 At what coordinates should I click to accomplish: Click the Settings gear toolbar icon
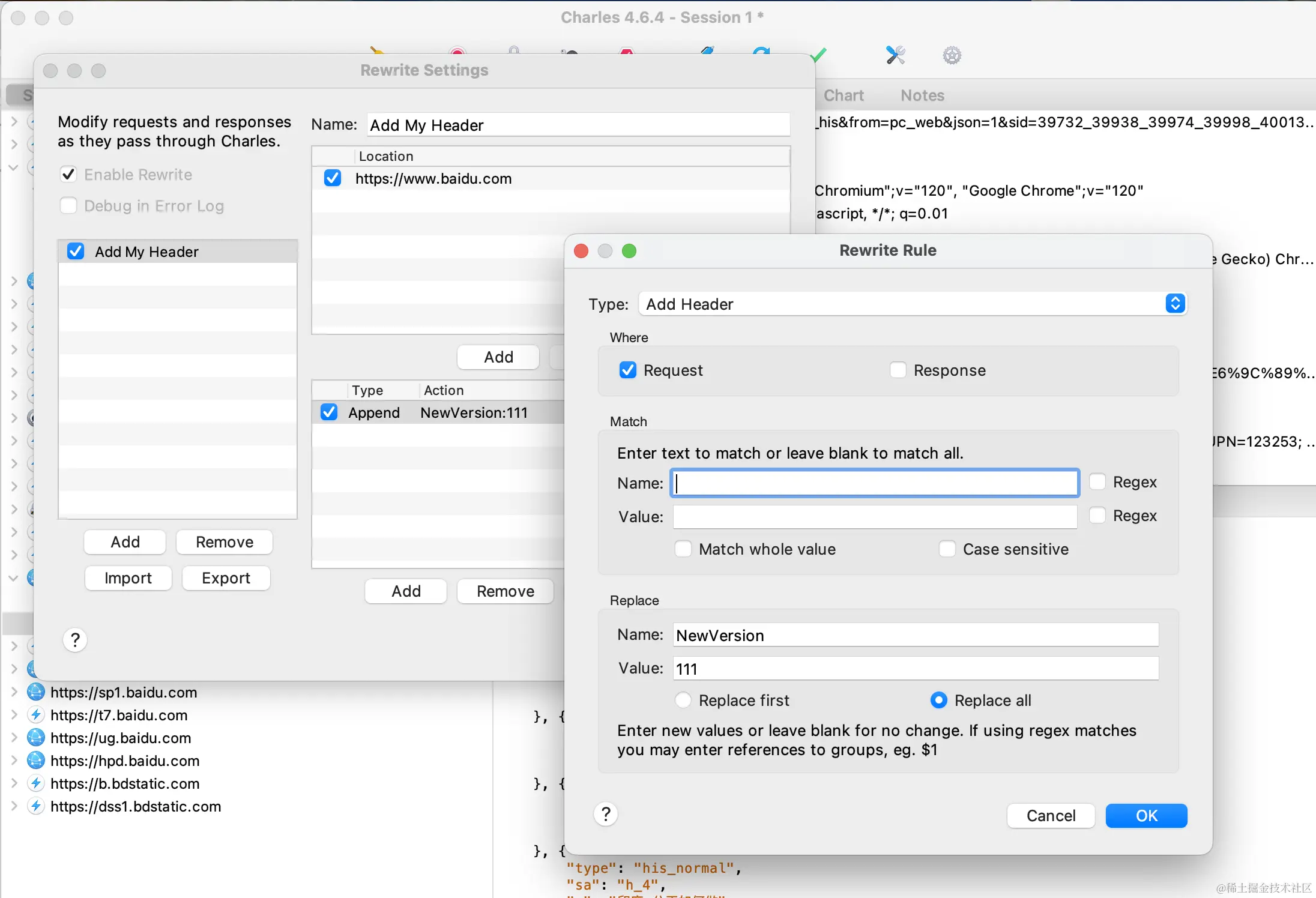(x=952, y=56)
